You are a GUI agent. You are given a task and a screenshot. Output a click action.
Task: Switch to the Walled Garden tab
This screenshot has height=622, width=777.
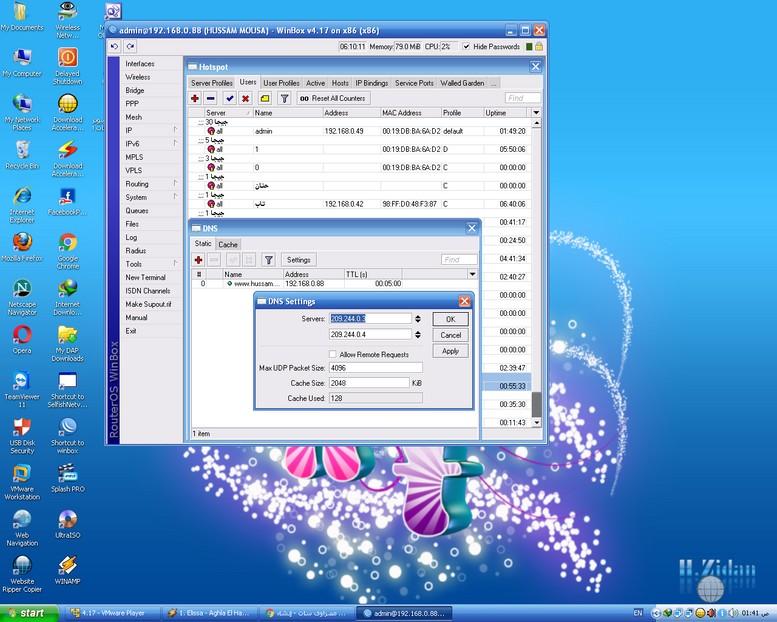pos(462,83)
